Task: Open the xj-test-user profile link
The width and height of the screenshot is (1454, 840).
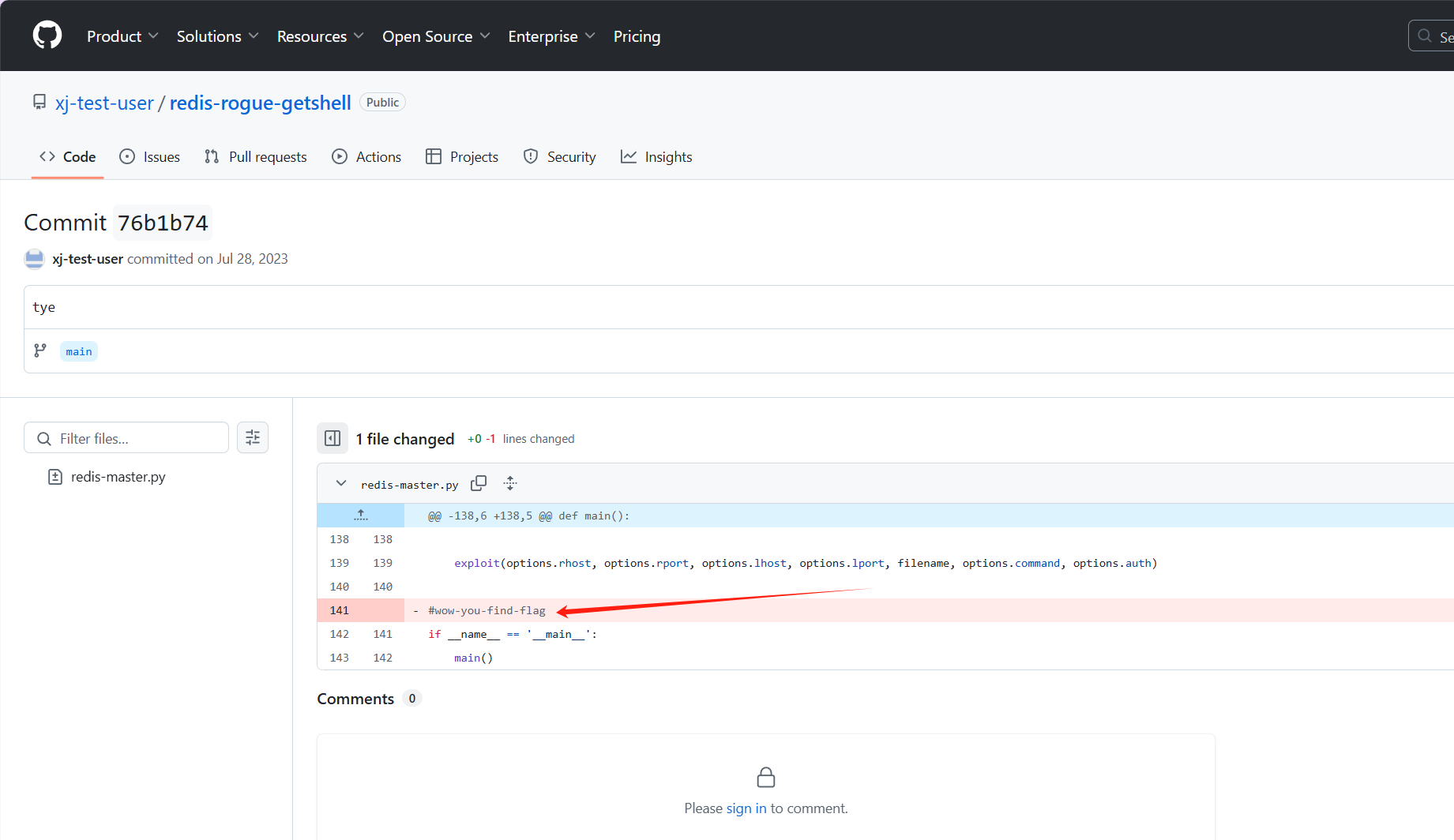Action: (104, 103)
